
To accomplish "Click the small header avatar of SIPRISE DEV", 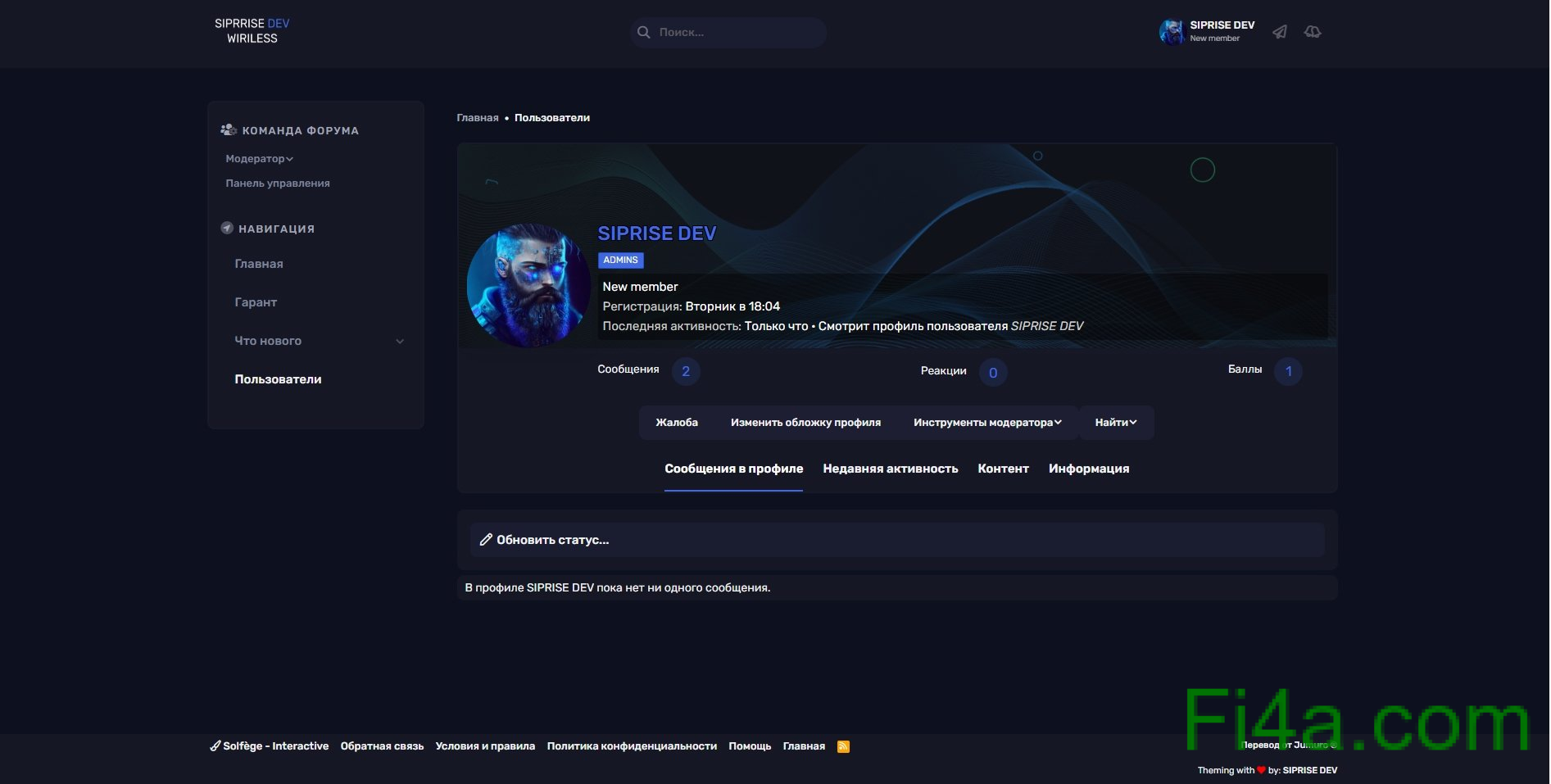I will (x=1171, y=32).
